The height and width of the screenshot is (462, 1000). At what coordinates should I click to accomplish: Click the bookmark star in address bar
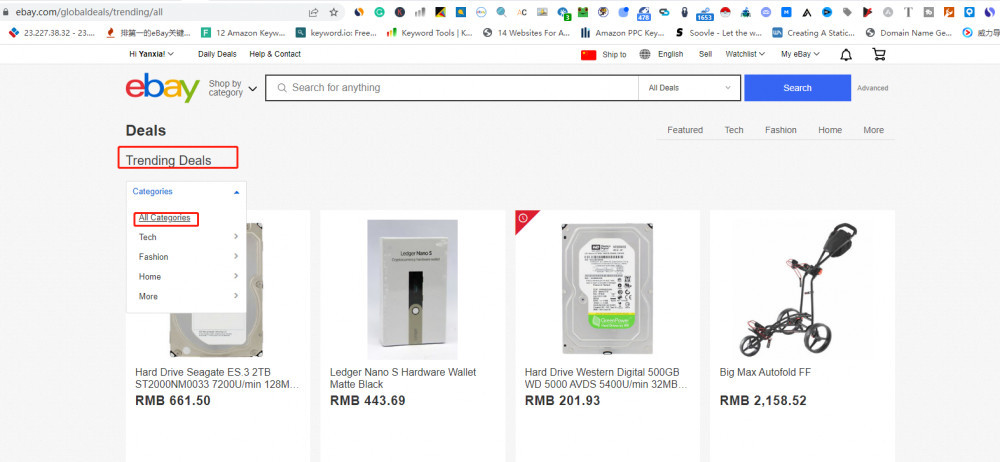(x=334, y=11)
